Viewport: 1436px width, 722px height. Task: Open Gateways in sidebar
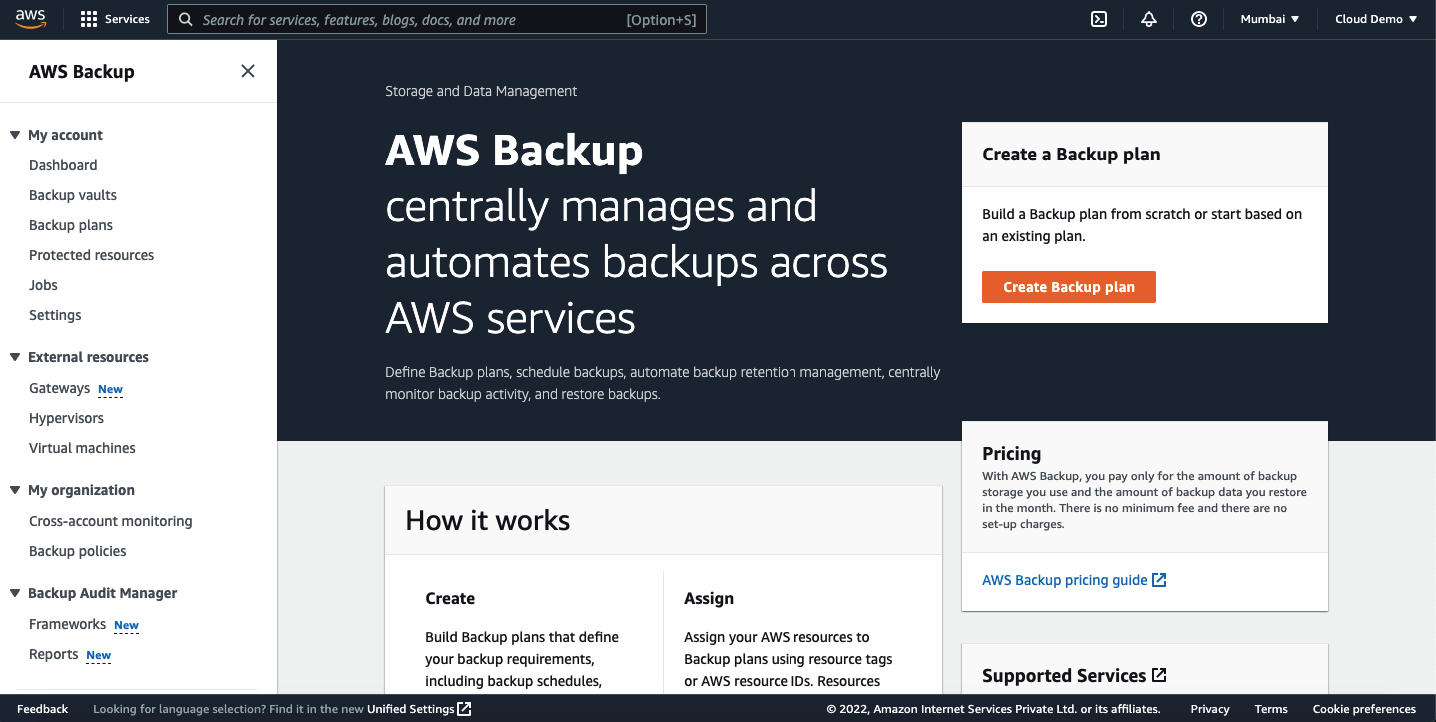click(60, 388)
